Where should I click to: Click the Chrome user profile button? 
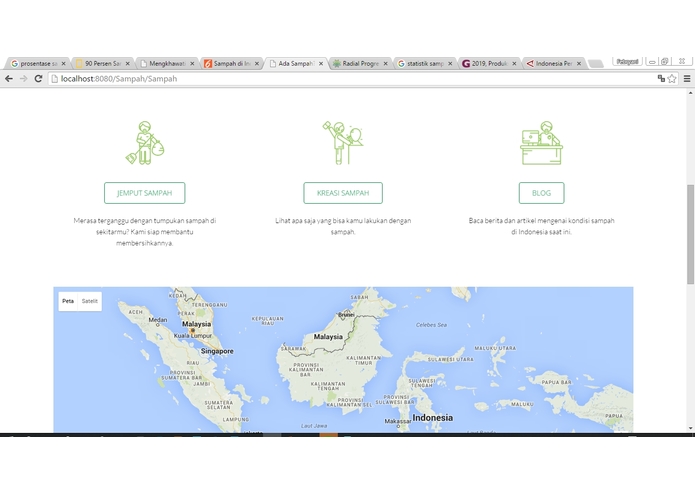click(x=627, y=62)
